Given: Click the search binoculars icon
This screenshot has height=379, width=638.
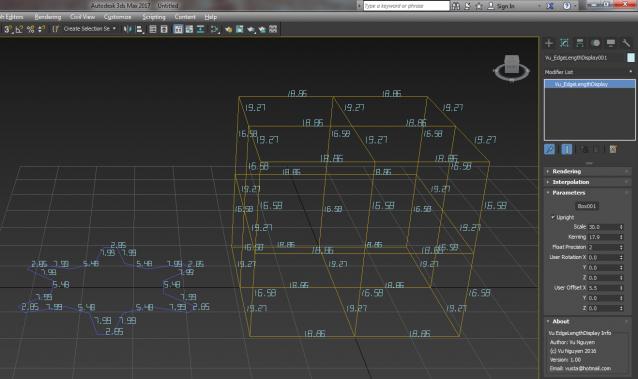Looking at the screenshot, I should [x=456, y=6].
